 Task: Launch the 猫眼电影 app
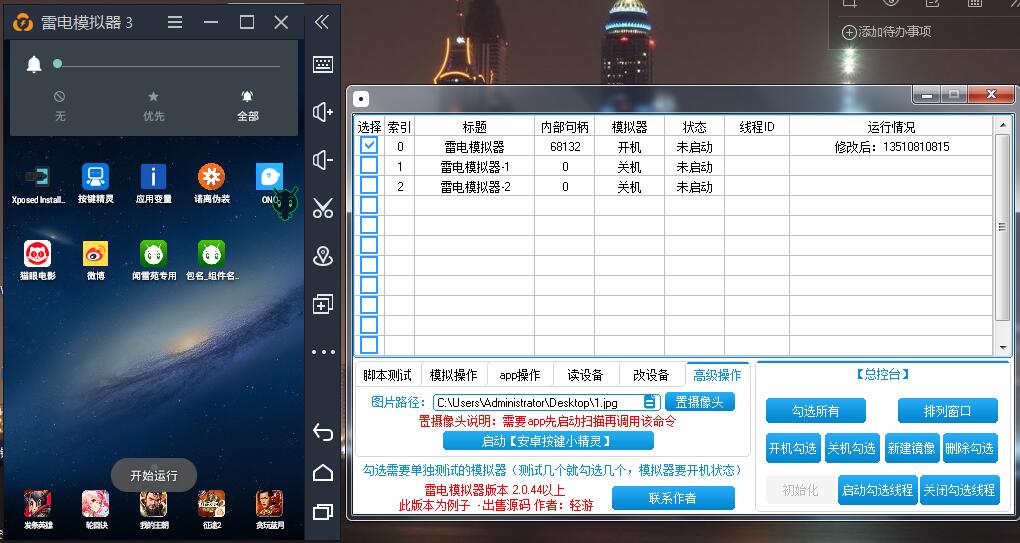38,254
